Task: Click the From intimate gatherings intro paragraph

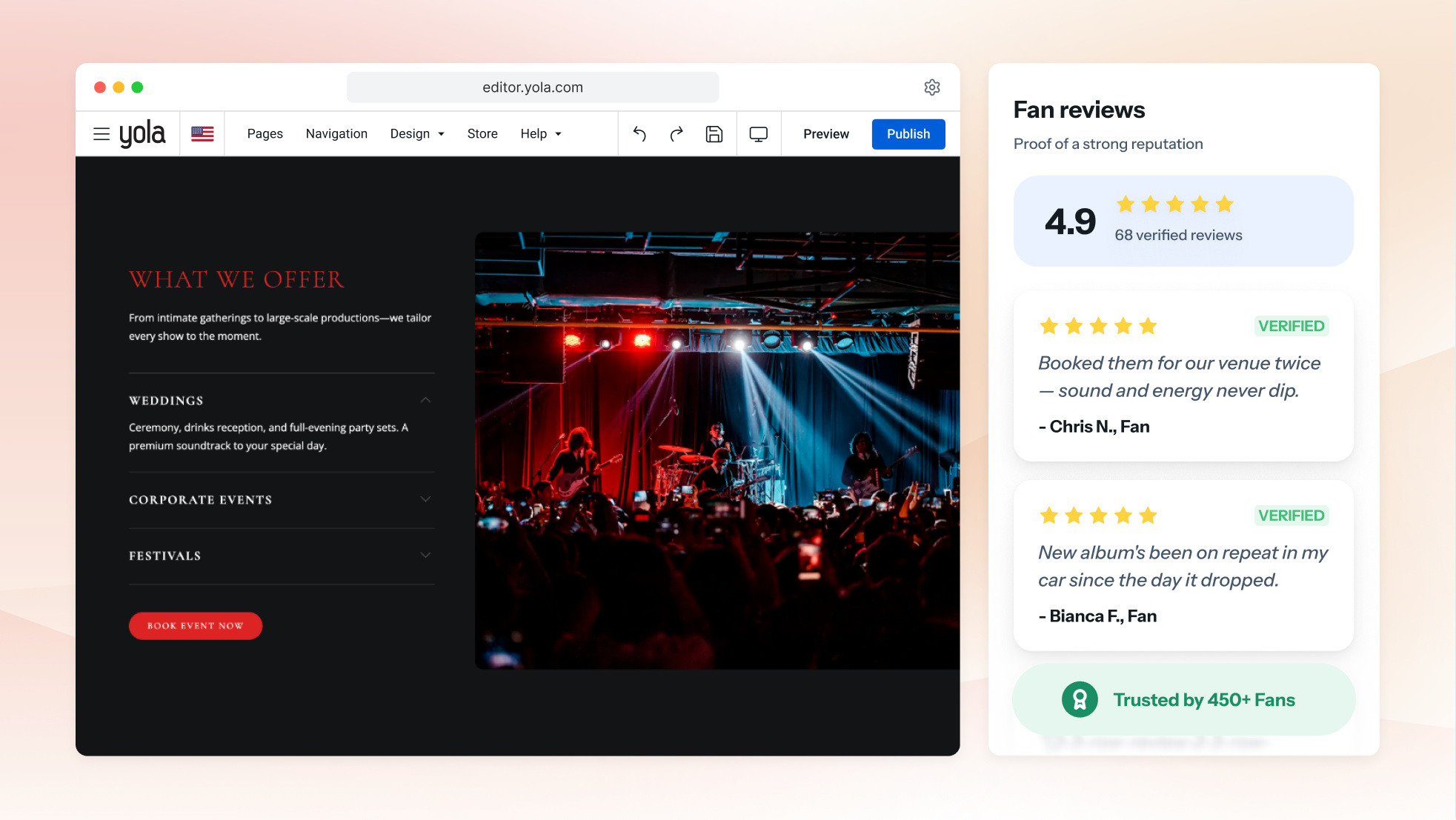Action: point(280,327)
